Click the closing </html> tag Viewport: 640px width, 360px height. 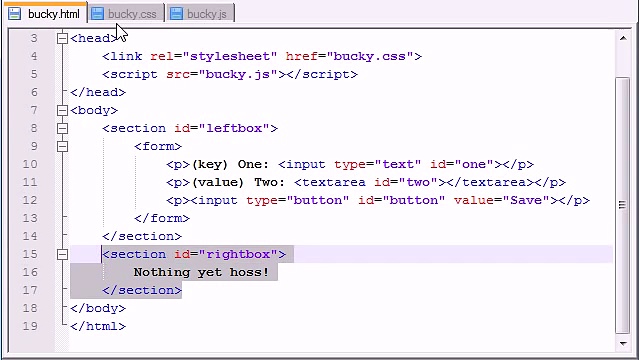tap(98, 326)
